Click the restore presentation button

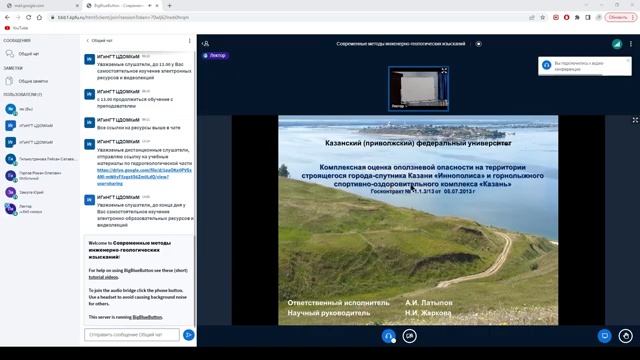604,336
